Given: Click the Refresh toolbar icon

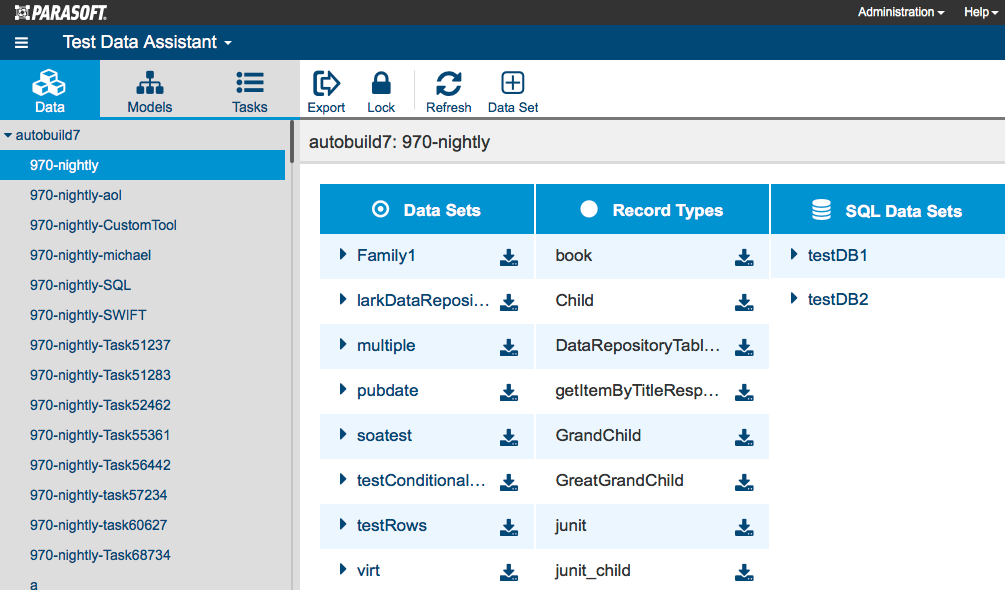Looking at the screenshot, I should 449,92.
